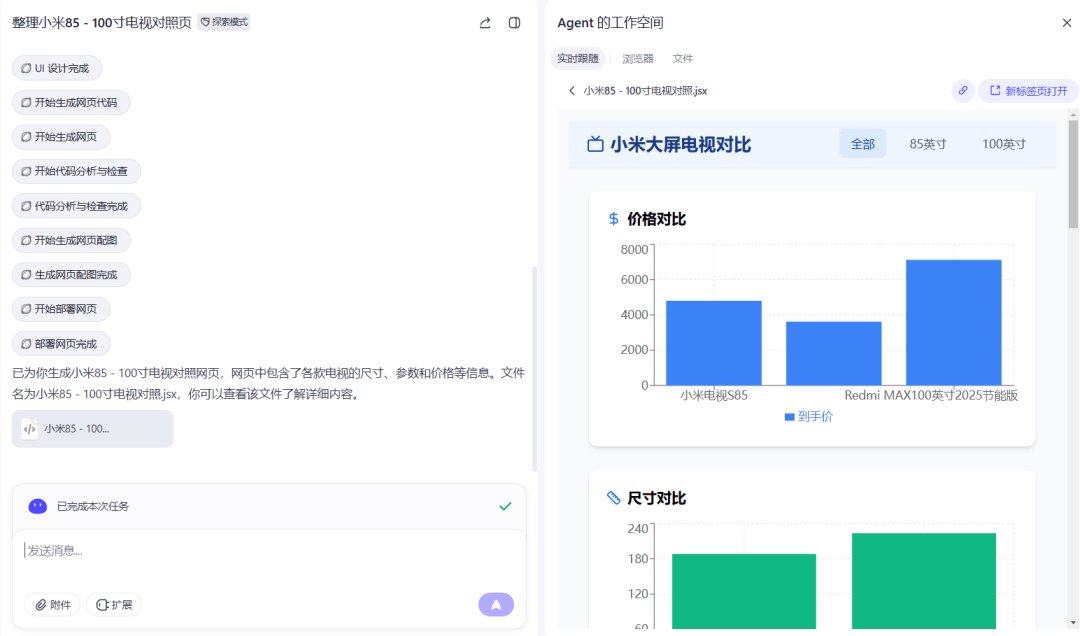Select the 全部 filter in TV comparison
Screen dimensions: 1080x636
click(x=862, y=144)
